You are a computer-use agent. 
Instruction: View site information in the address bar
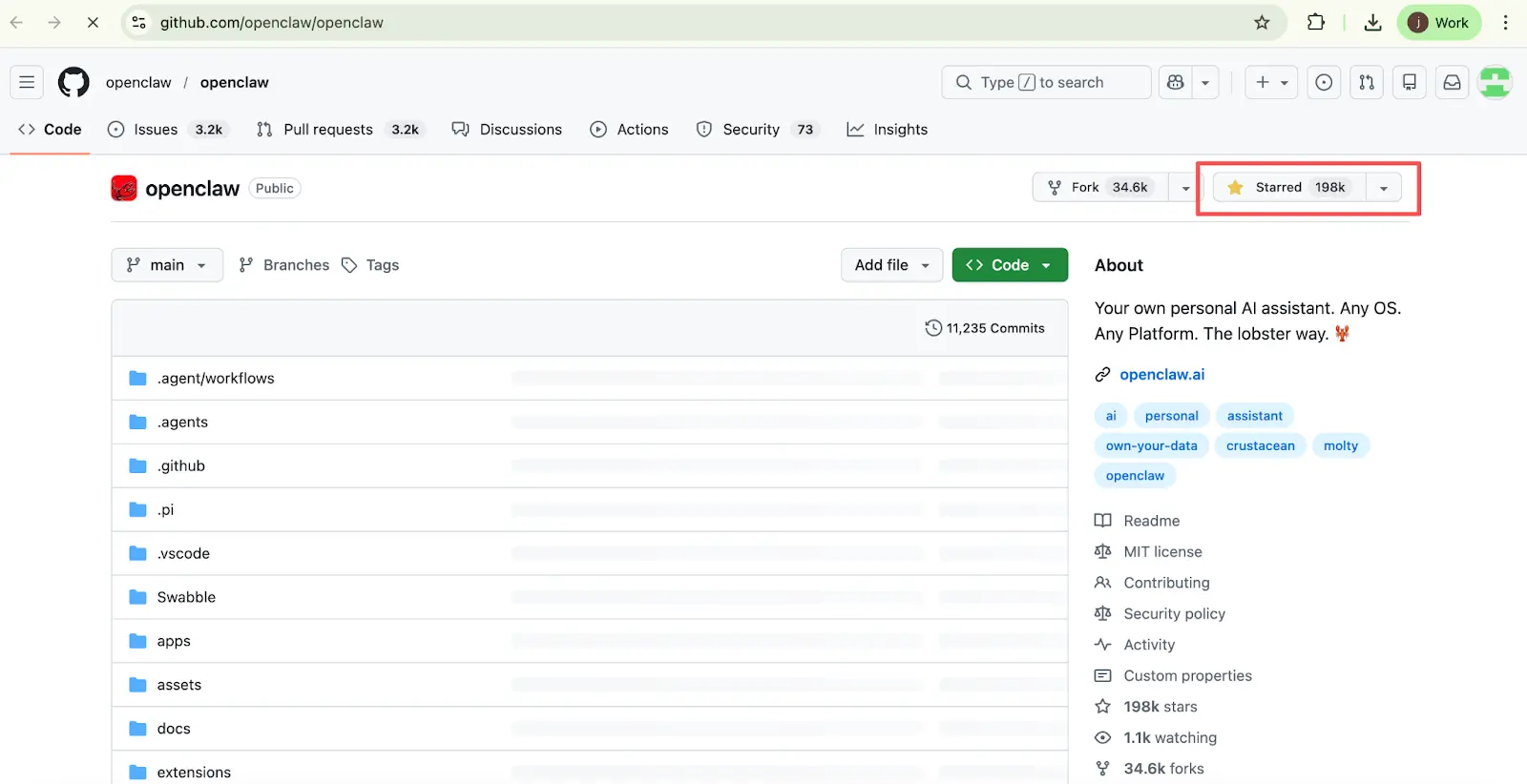(139, 23)
